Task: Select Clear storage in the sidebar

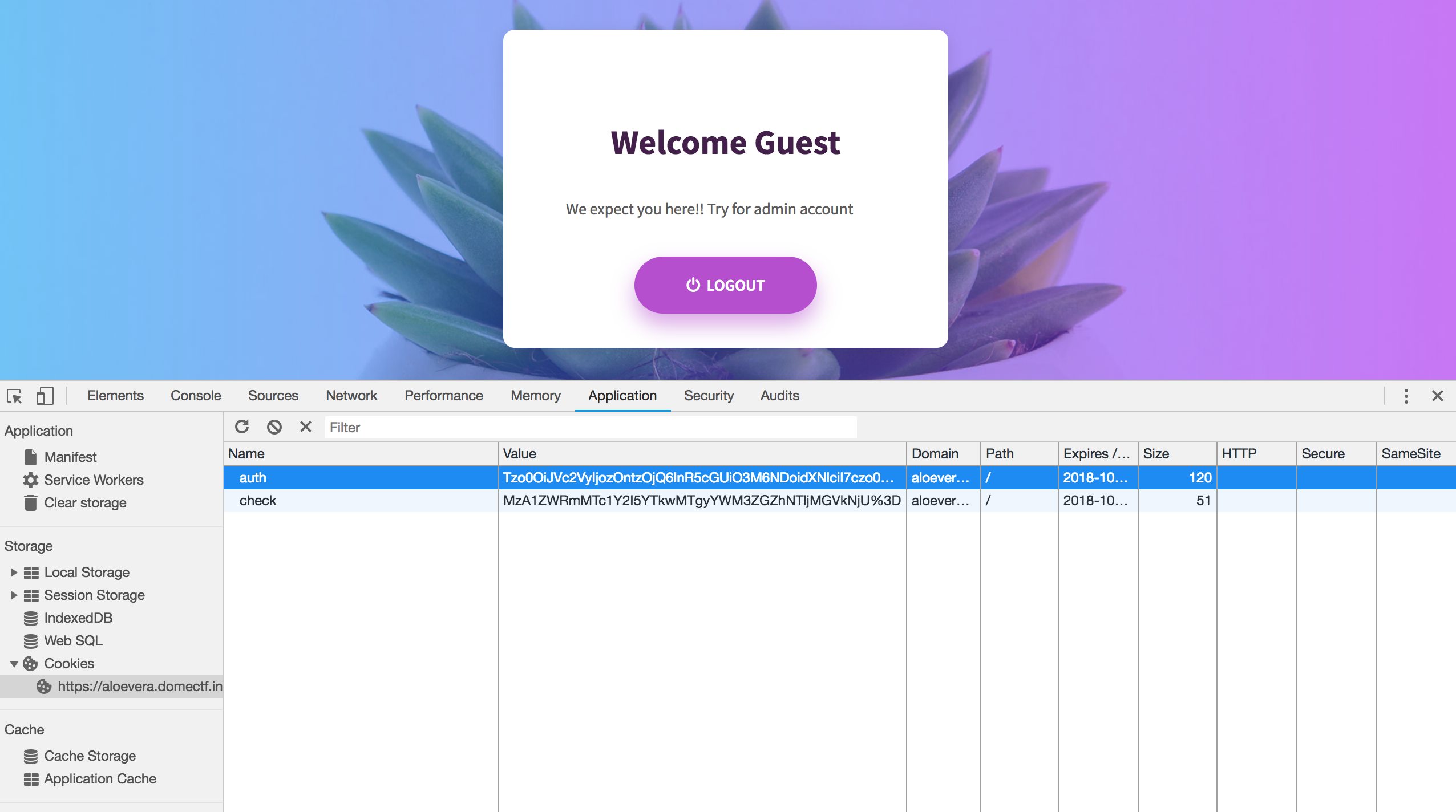Action: click(x=85, y=503)
